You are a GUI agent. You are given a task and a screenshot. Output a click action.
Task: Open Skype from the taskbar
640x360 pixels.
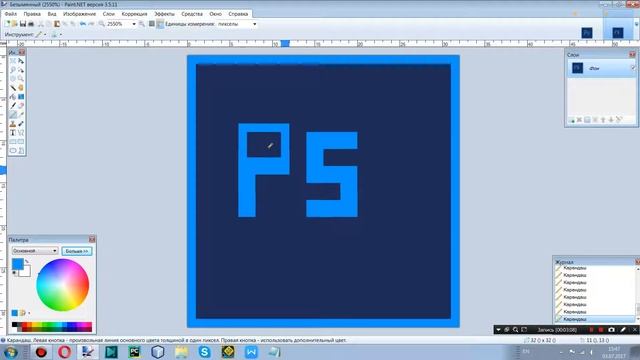click(x=204, y=352)
